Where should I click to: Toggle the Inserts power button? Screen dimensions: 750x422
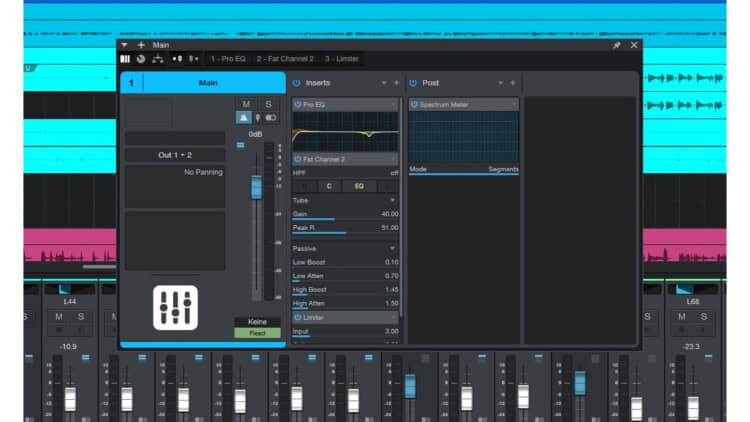pos(297,83)
